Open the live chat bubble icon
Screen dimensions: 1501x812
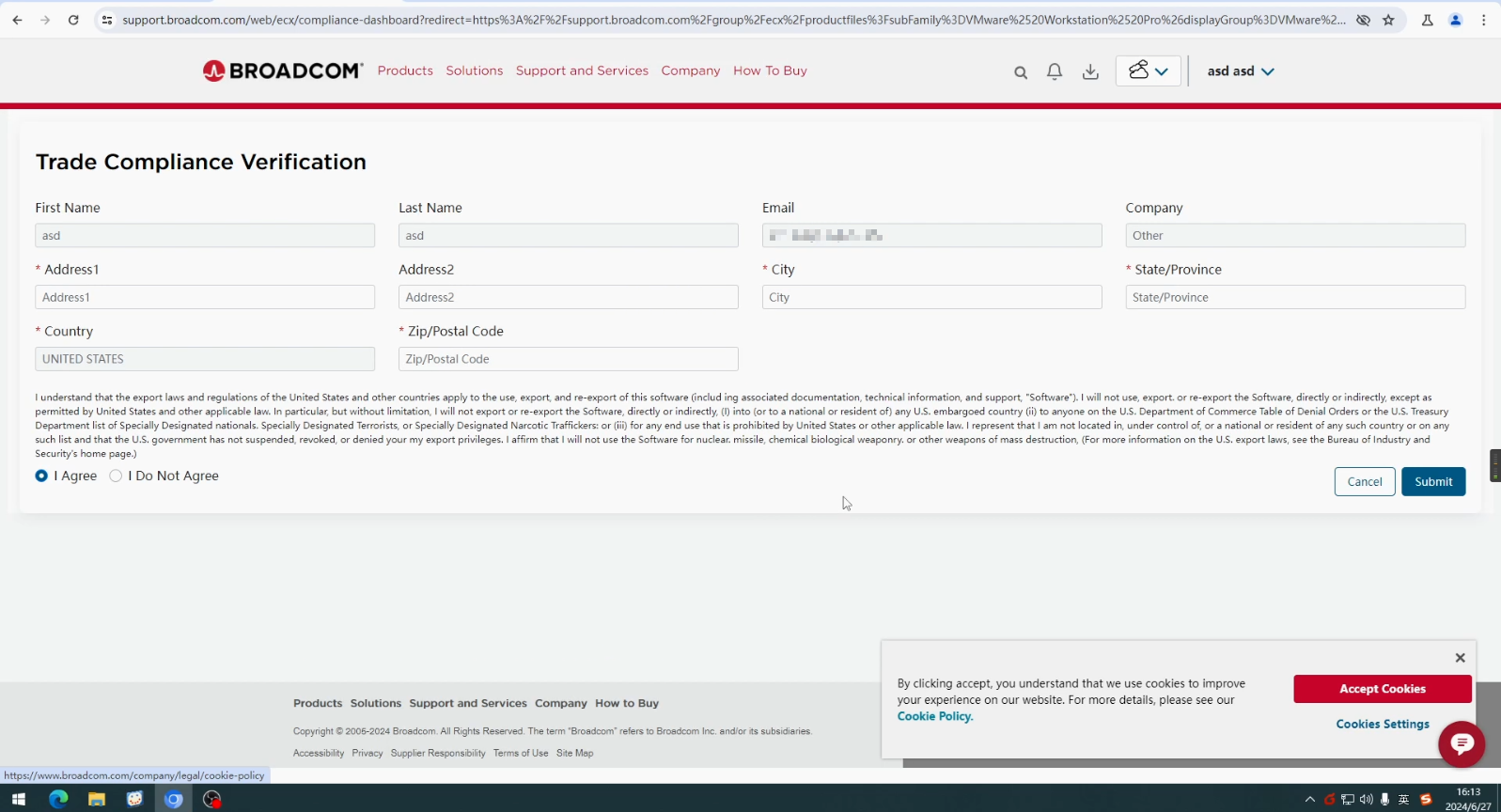click(x=1462, y=744)
